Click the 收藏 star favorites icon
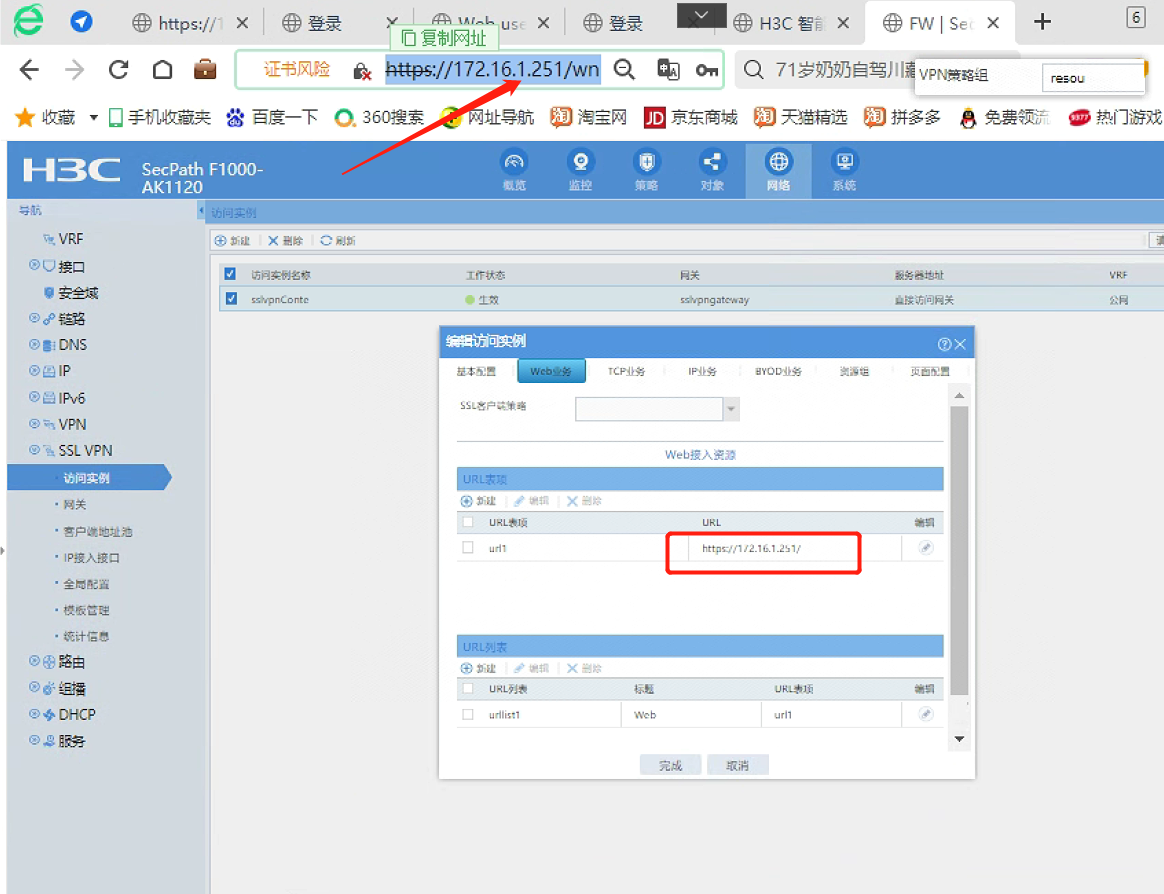1164x894 pixels. tap(24, 117)
